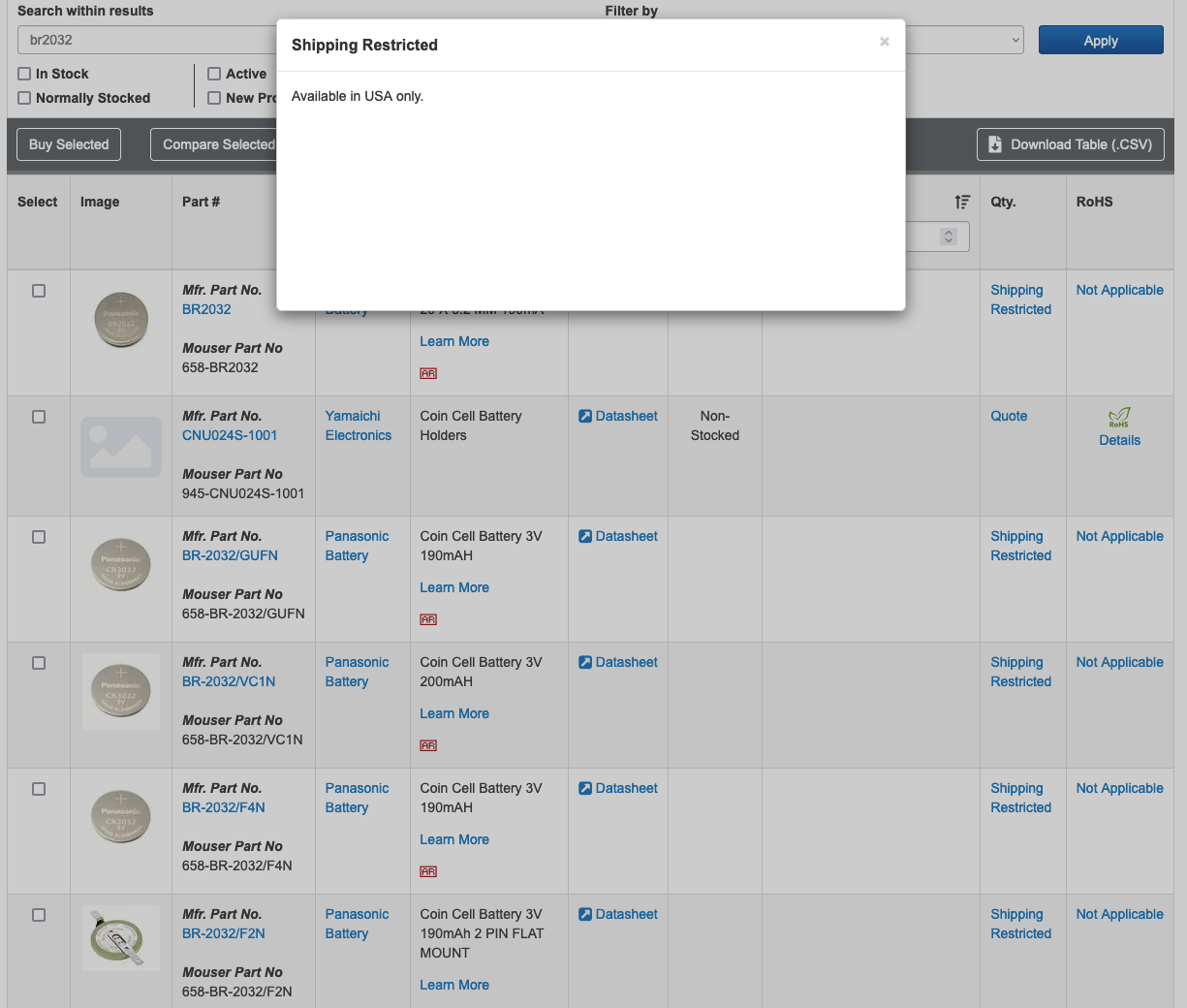Viewport: 1187px width, 1008px height.
Task: Click Shipping Restricted in the BR-2032/VC1N row
Action: pos(1020,672)
